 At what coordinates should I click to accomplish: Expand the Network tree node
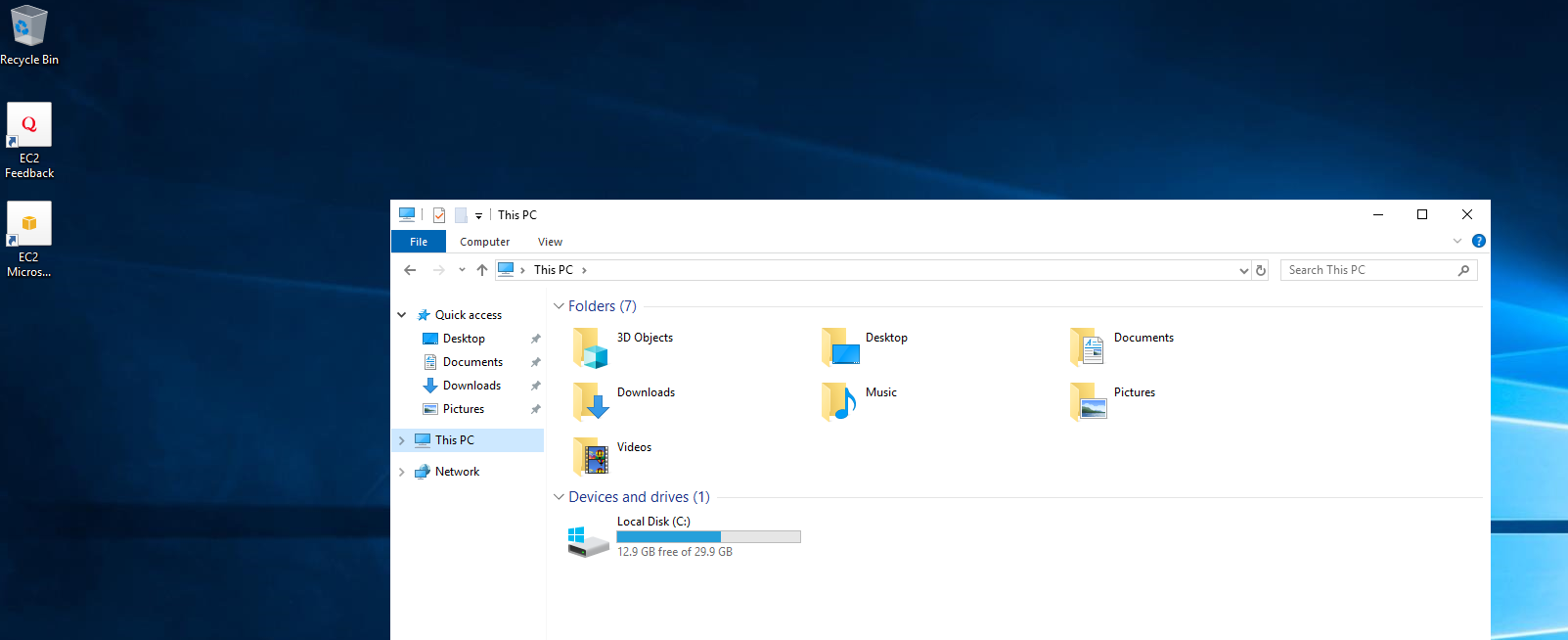(x=402, y=472)
